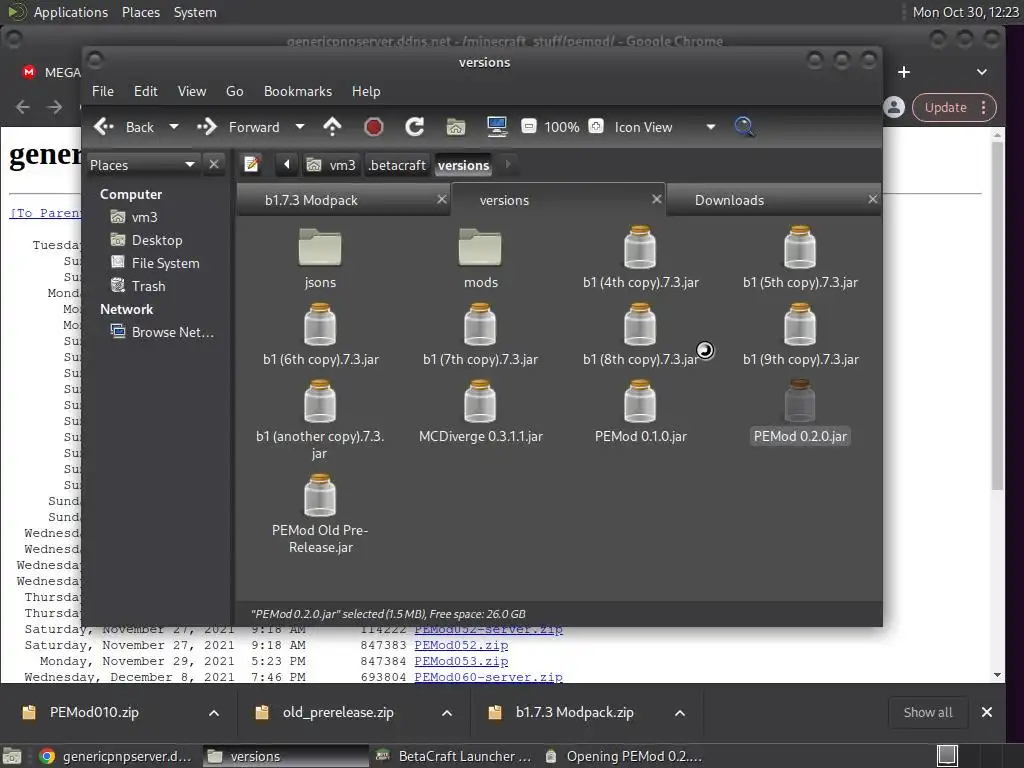Click the Forward arrow icon in toolbar

click(x=207, y=127)
